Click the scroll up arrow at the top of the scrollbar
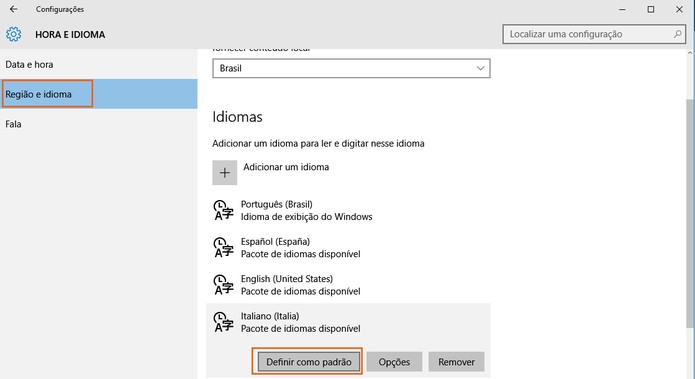 (690, 53)
